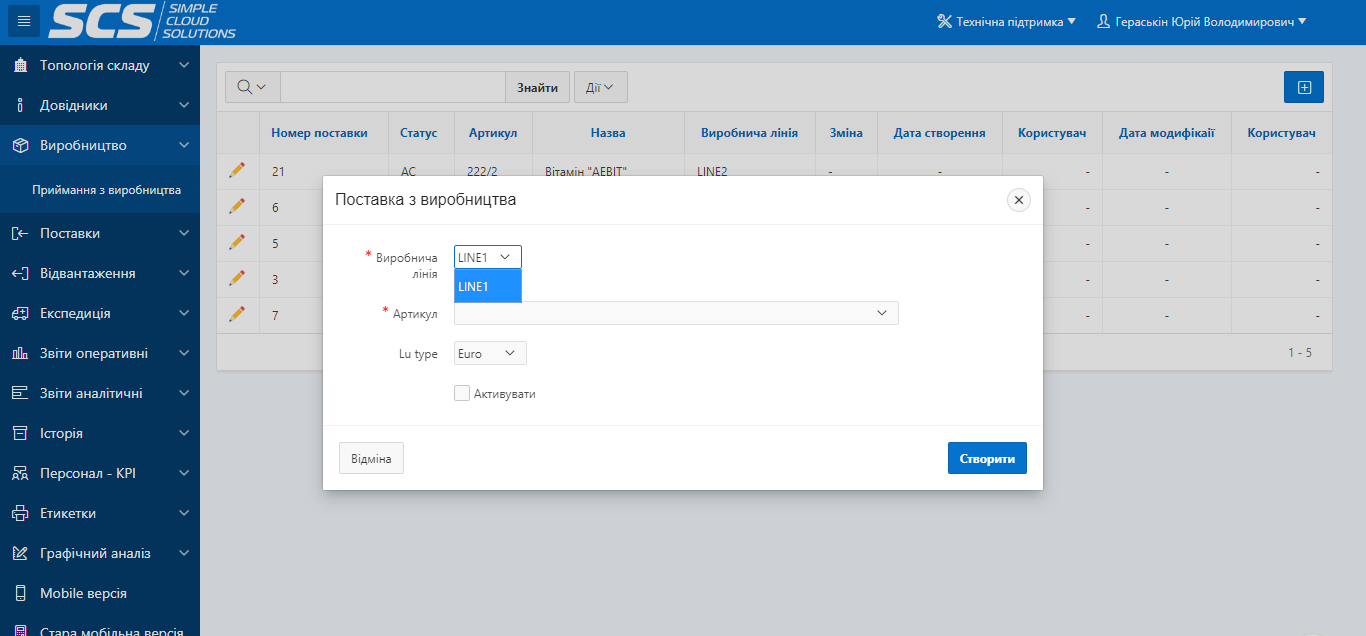The image size is (1366, 636).
Task: Edit row 5 with pencil icon
Action: tap(237, 242)
